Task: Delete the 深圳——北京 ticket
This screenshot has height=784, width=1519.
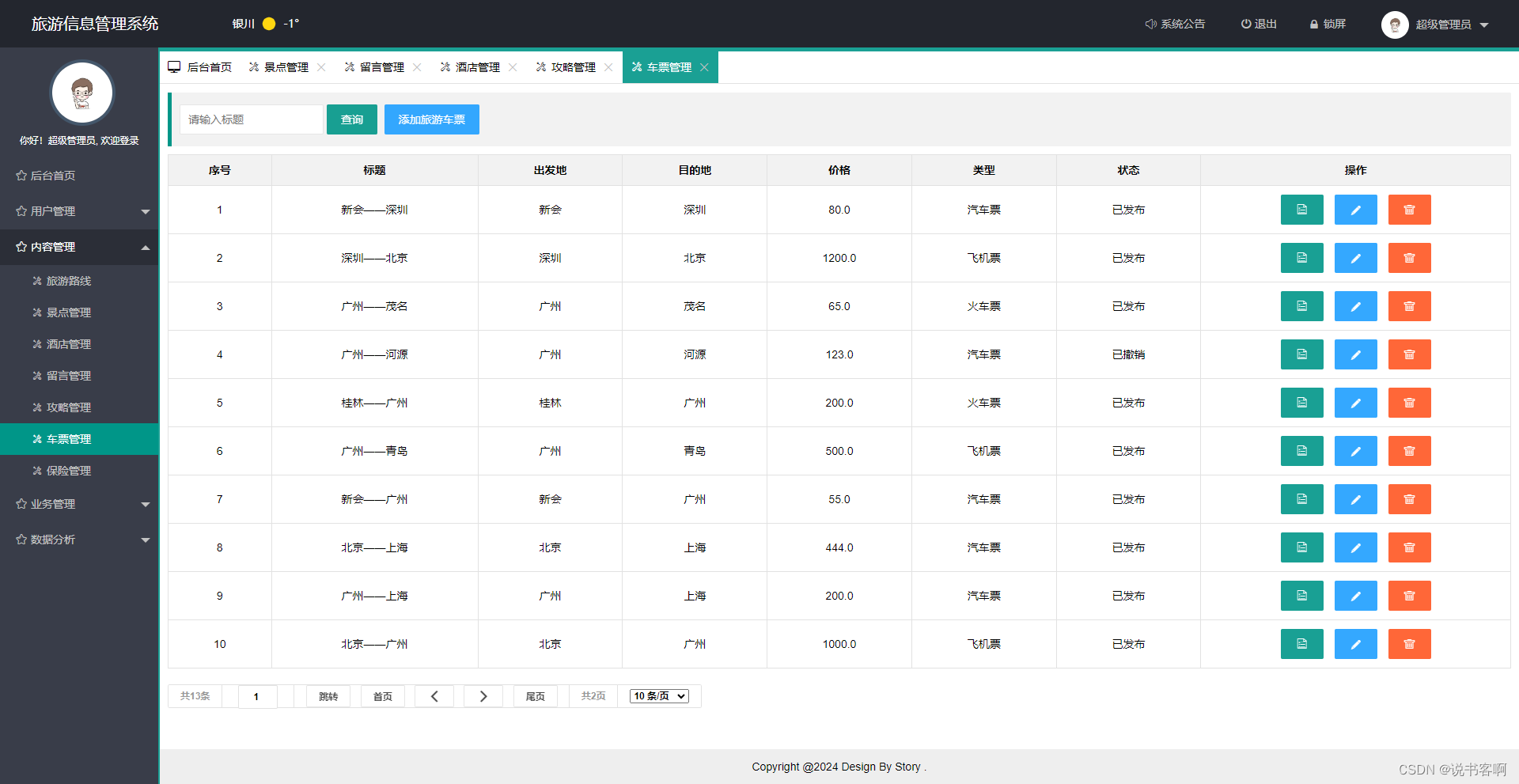Action: pyautogui.click(x=1409, y=258)
